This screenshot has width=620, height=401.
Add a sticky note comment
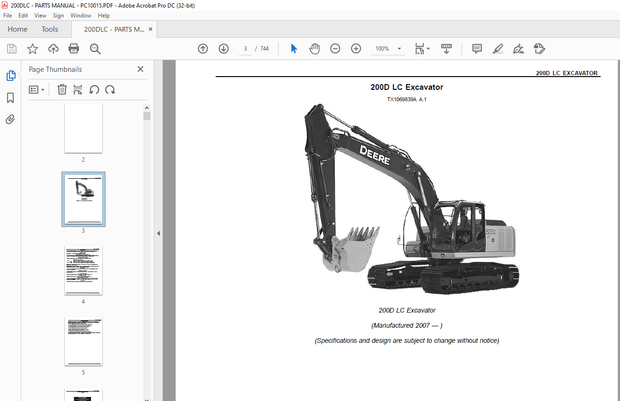477,49
